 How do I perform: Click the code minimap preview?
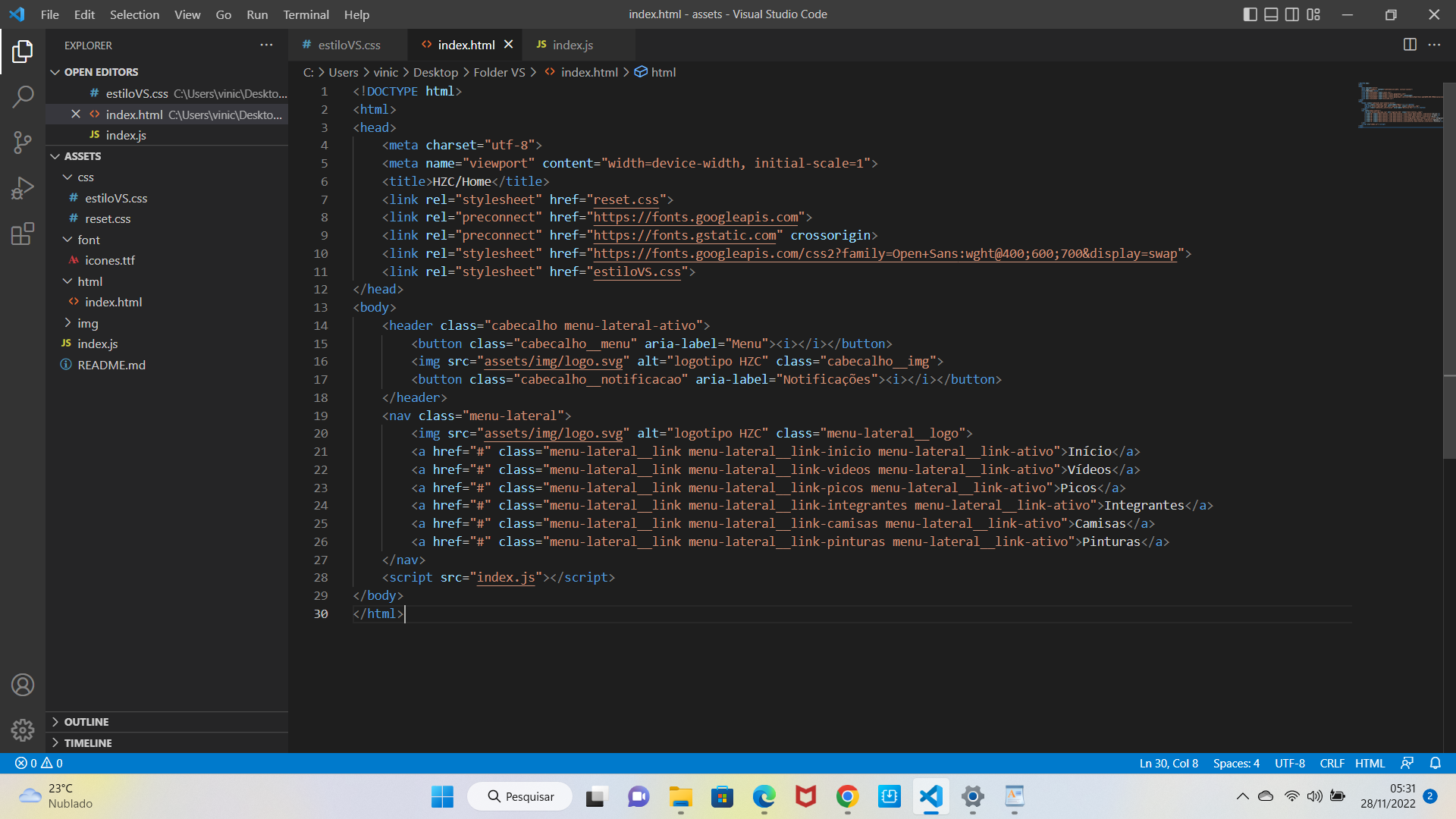coord(1399,105)
